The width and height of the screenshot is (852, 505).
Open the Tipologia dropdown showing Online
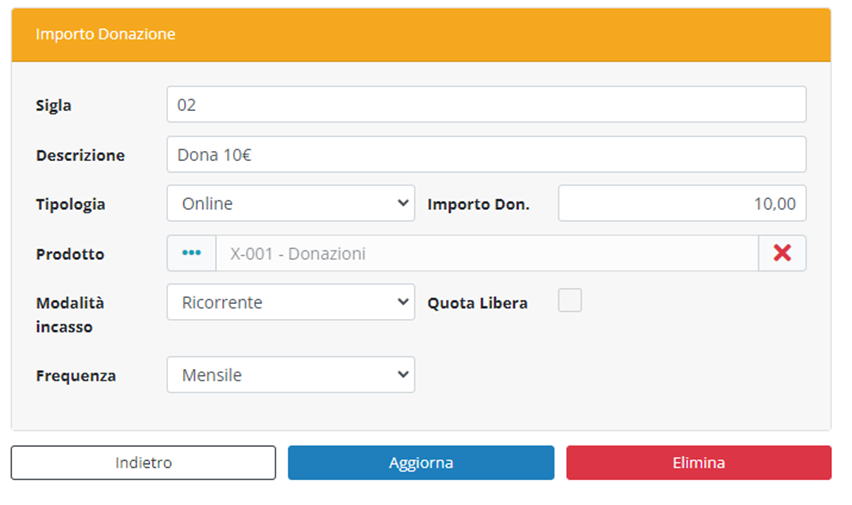pos(290,204)
